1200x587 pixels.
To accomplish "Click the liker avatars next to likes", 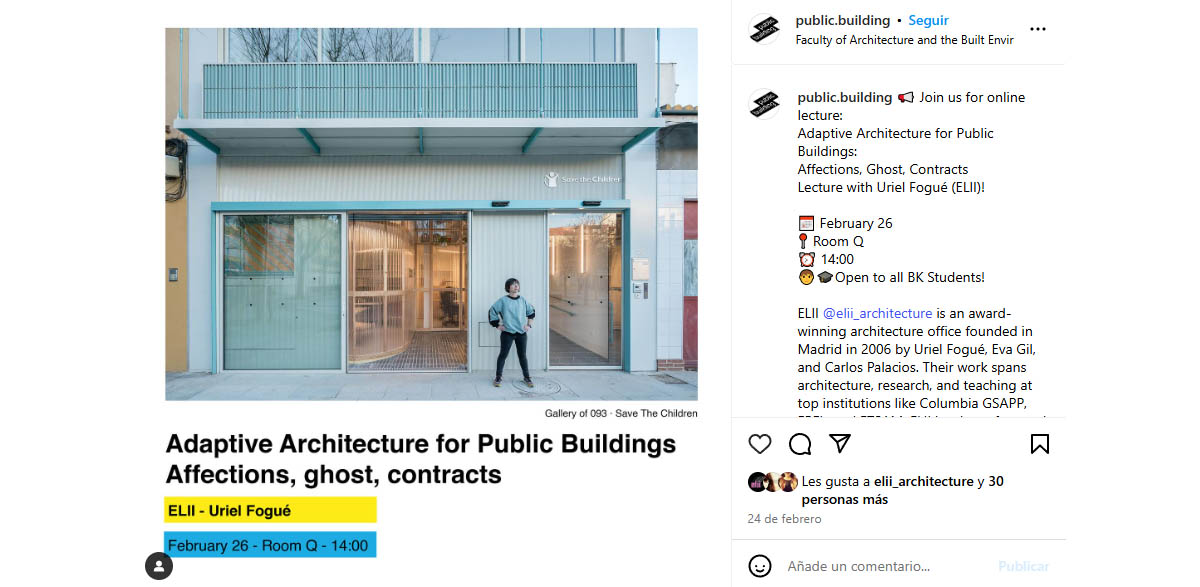I will [772, 481].
